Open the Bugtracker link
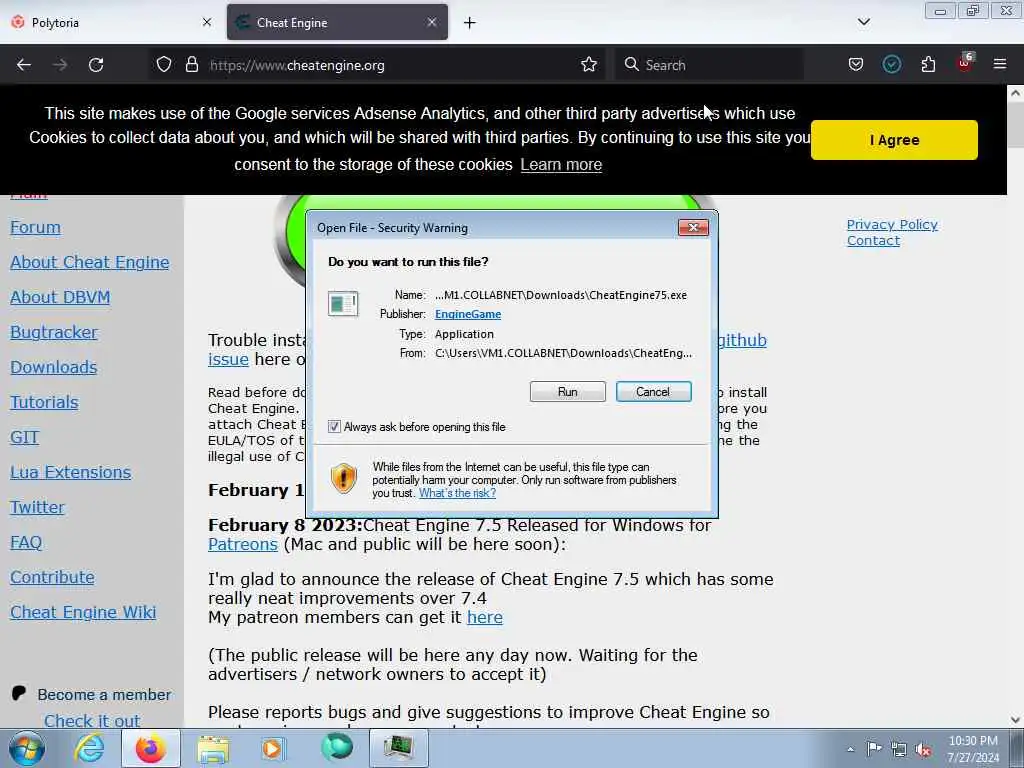 click(x=54, y=332)
